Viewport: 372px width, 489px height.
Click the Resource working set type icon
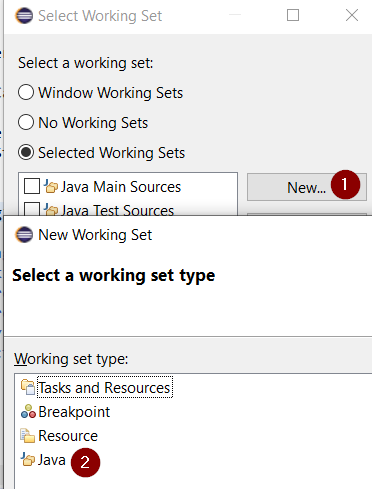click(28, 436)
